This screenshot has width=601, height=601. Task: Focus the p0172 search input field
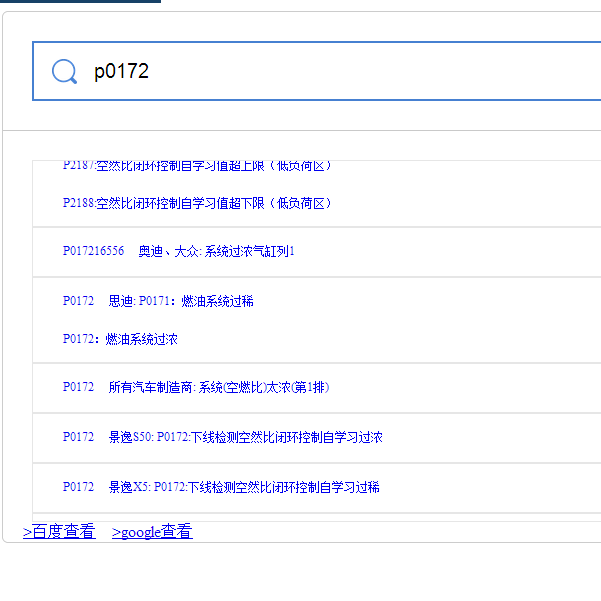coord(317,71)
